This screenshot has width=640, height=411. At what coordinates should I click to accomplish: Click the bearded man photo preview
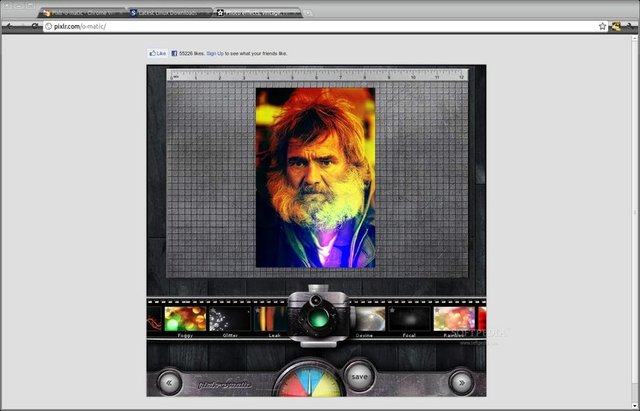coord(315,177)
